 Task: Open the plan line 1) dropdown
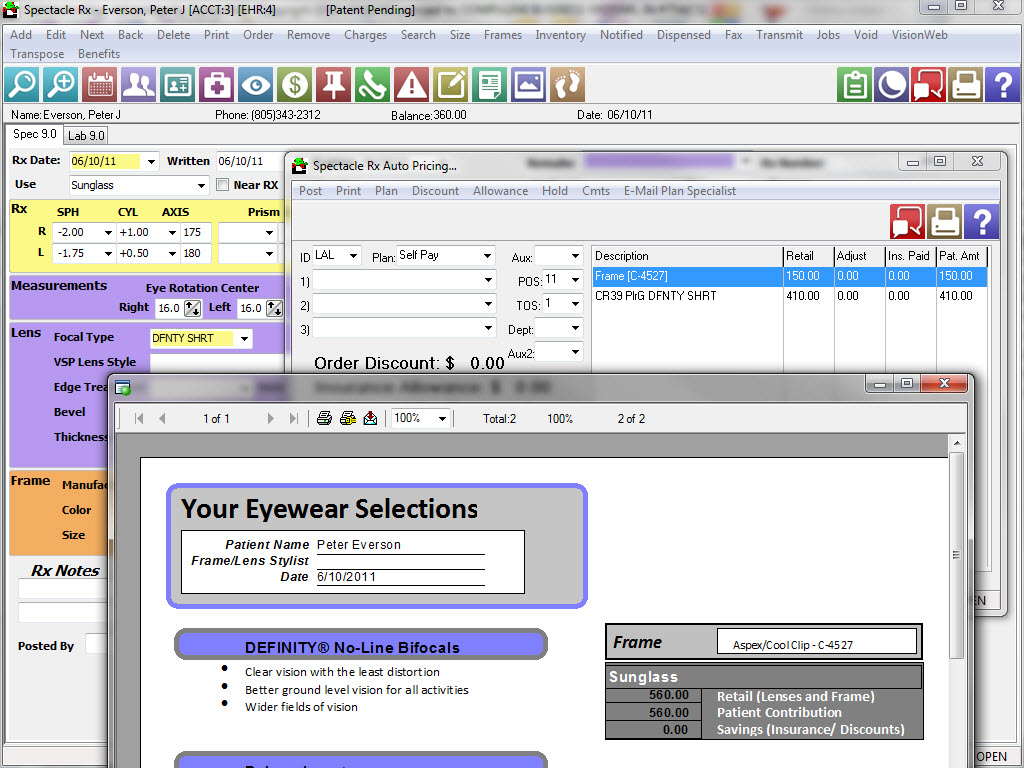pyautogui.click(x=488, y=280)
